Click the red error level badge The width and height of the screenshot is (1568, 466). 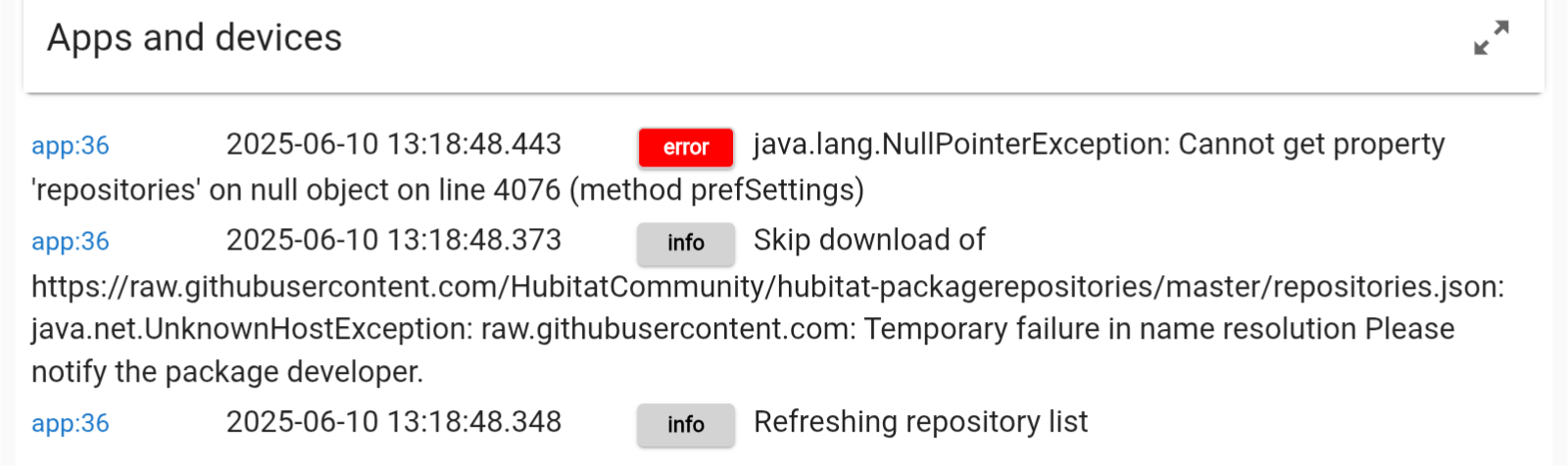(686, 148)
